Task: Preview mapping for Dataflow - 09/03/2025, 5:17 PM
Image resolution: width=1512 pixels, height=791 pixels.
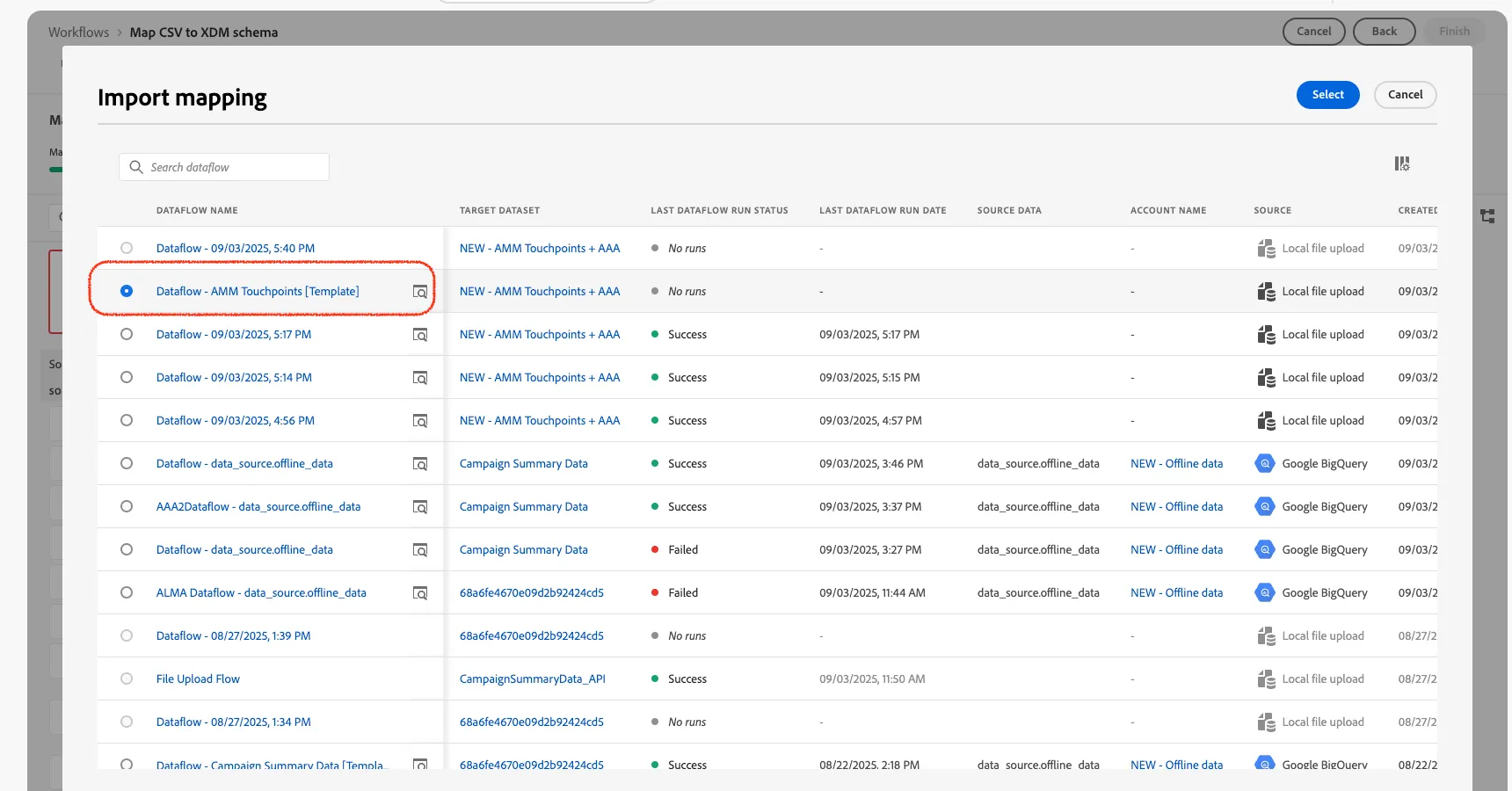Action: point(420,335)
